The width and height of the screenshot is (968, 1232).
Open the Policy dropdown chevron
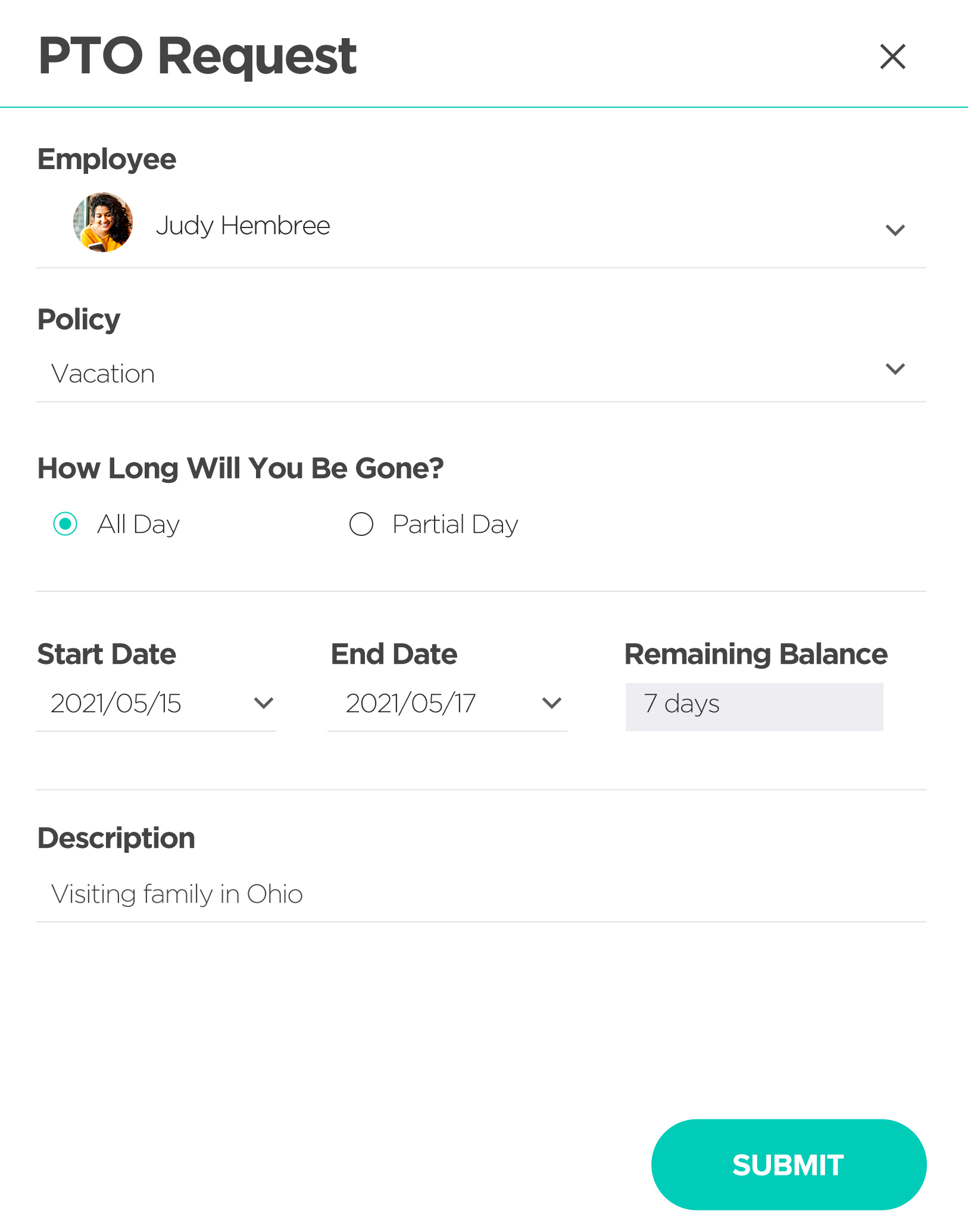pos(895,369)
